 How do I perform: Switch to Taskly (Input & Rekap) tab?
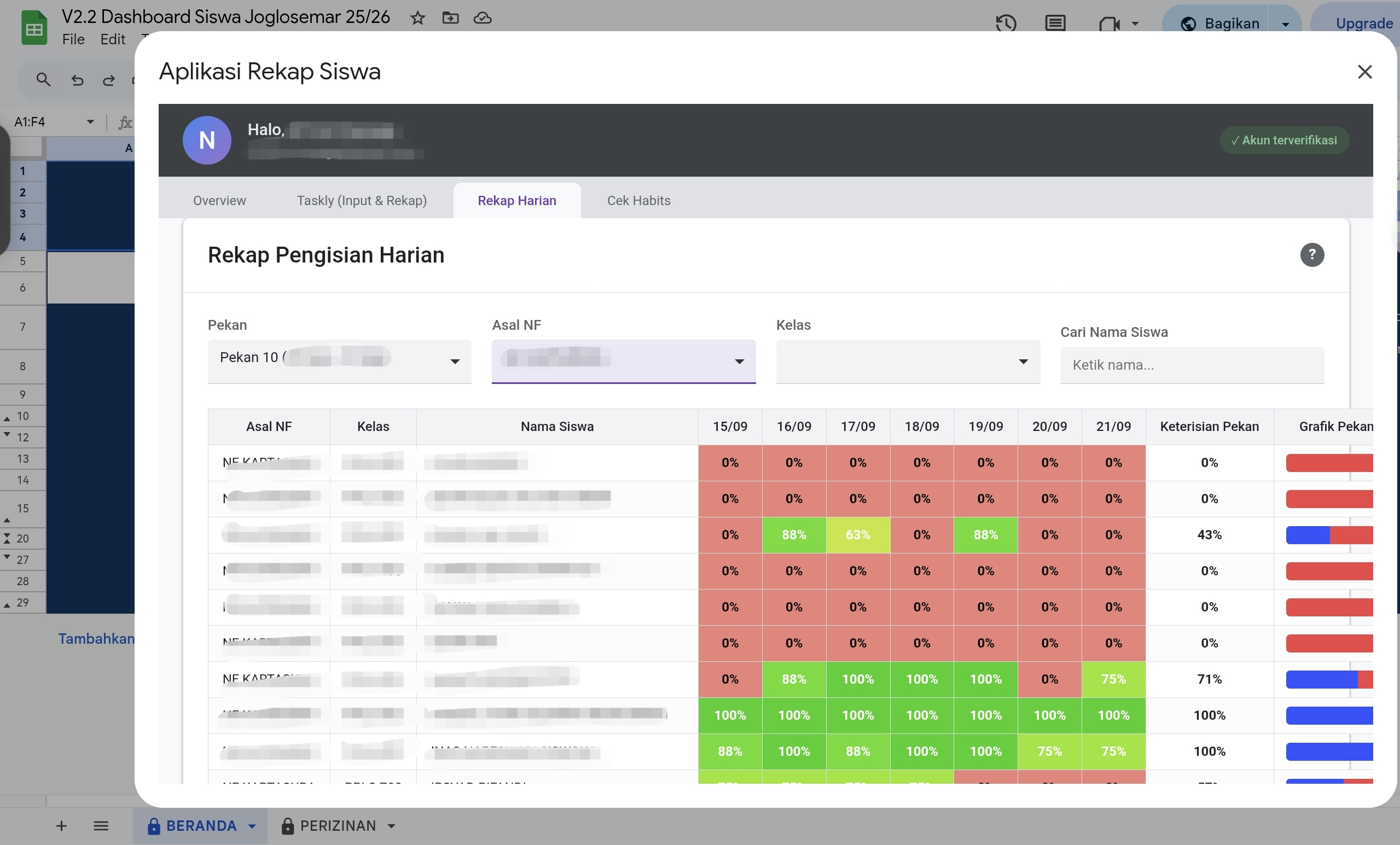362,201
